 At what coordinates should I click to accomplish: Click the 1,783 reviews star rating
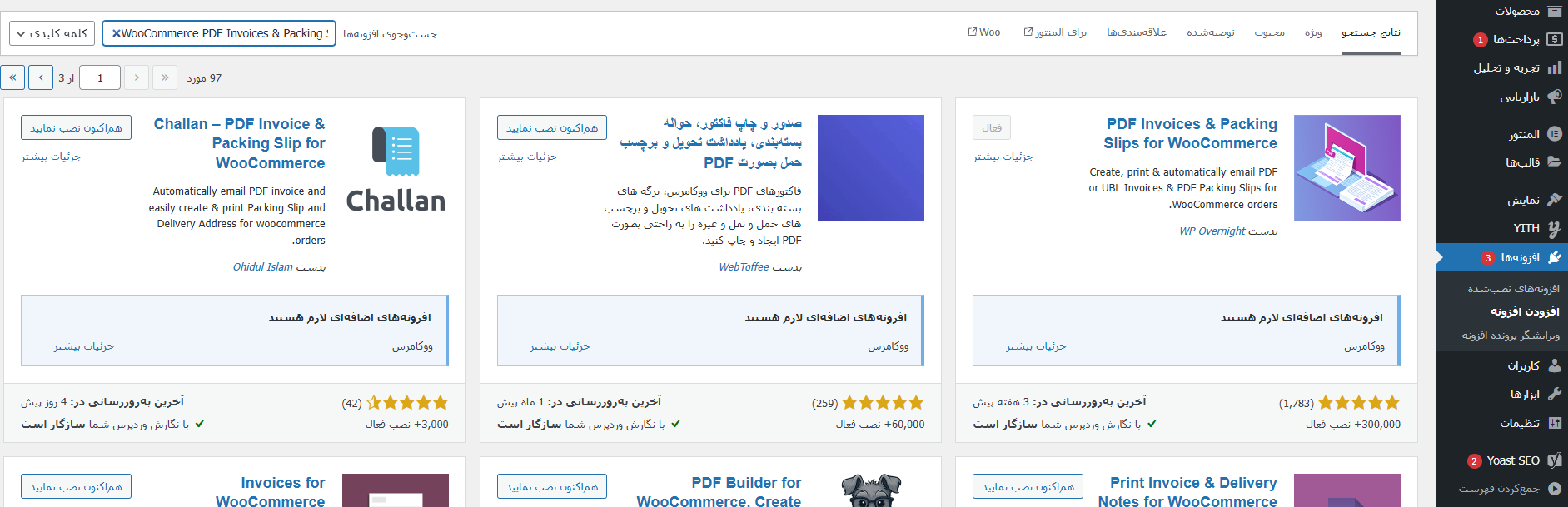[x=1359, y=403]
